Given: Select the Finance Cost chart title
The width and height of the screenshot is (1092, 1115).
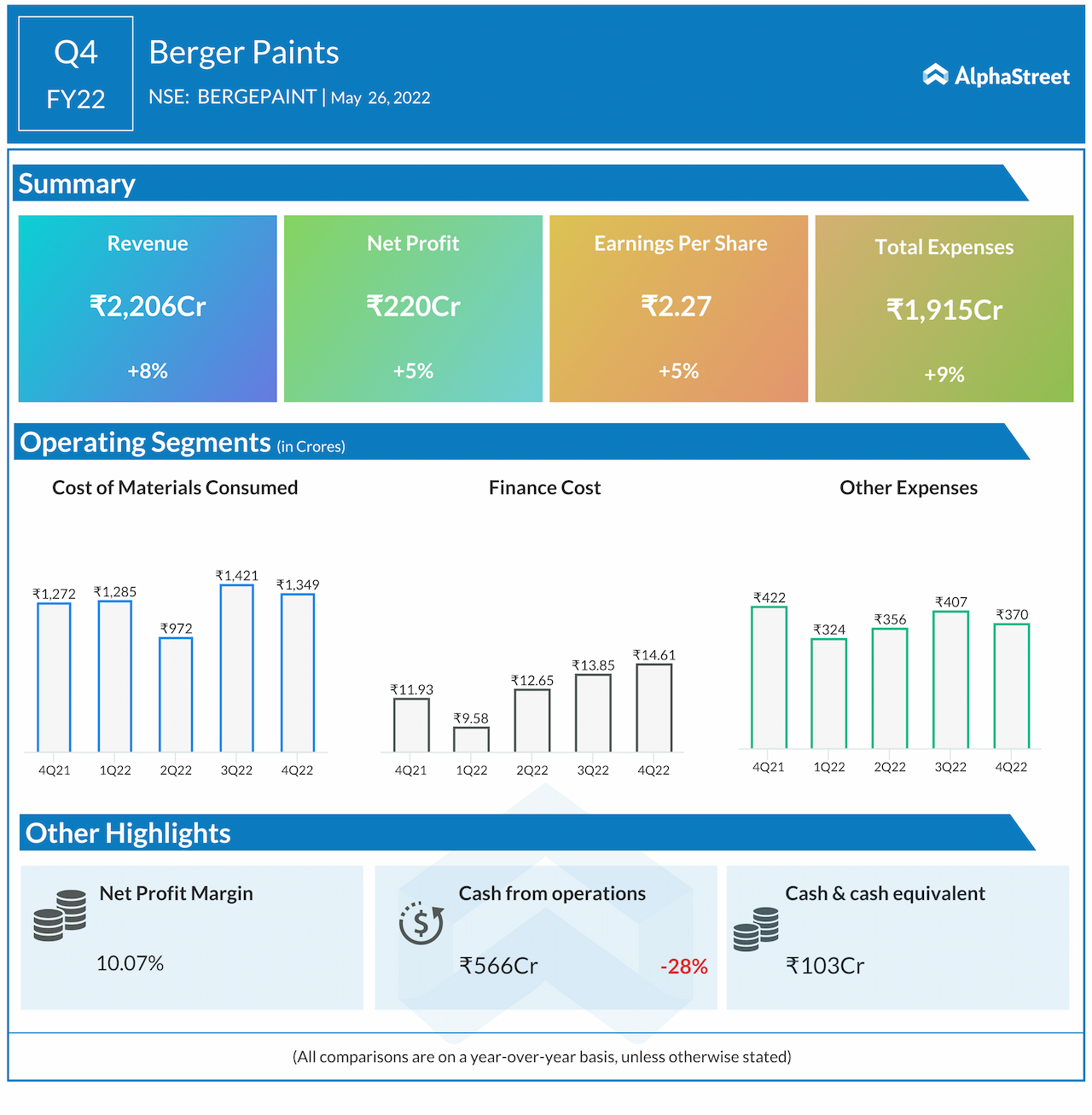Looking at the screenshot, I should point(544,487).
